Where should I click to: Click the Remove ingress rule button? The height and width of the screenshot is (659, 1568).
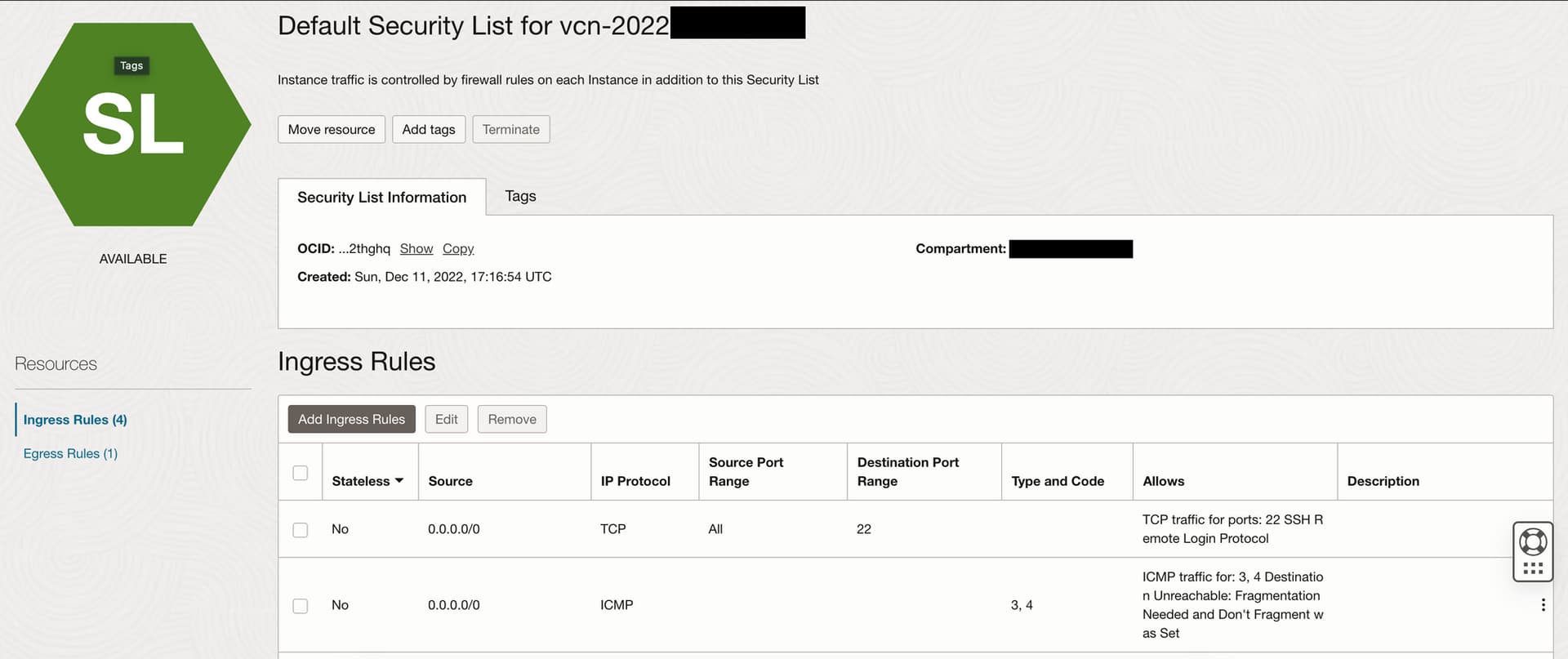[512, 419]
